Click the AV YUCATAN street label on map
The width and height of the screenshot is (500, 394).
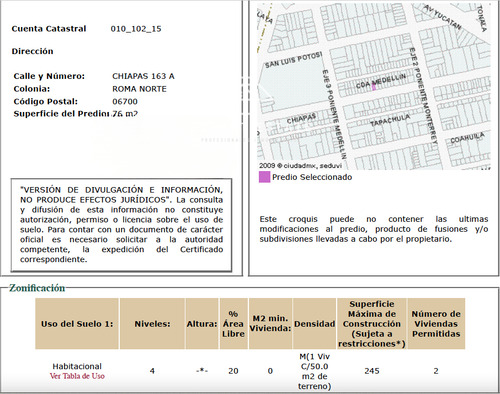(443, 17)
